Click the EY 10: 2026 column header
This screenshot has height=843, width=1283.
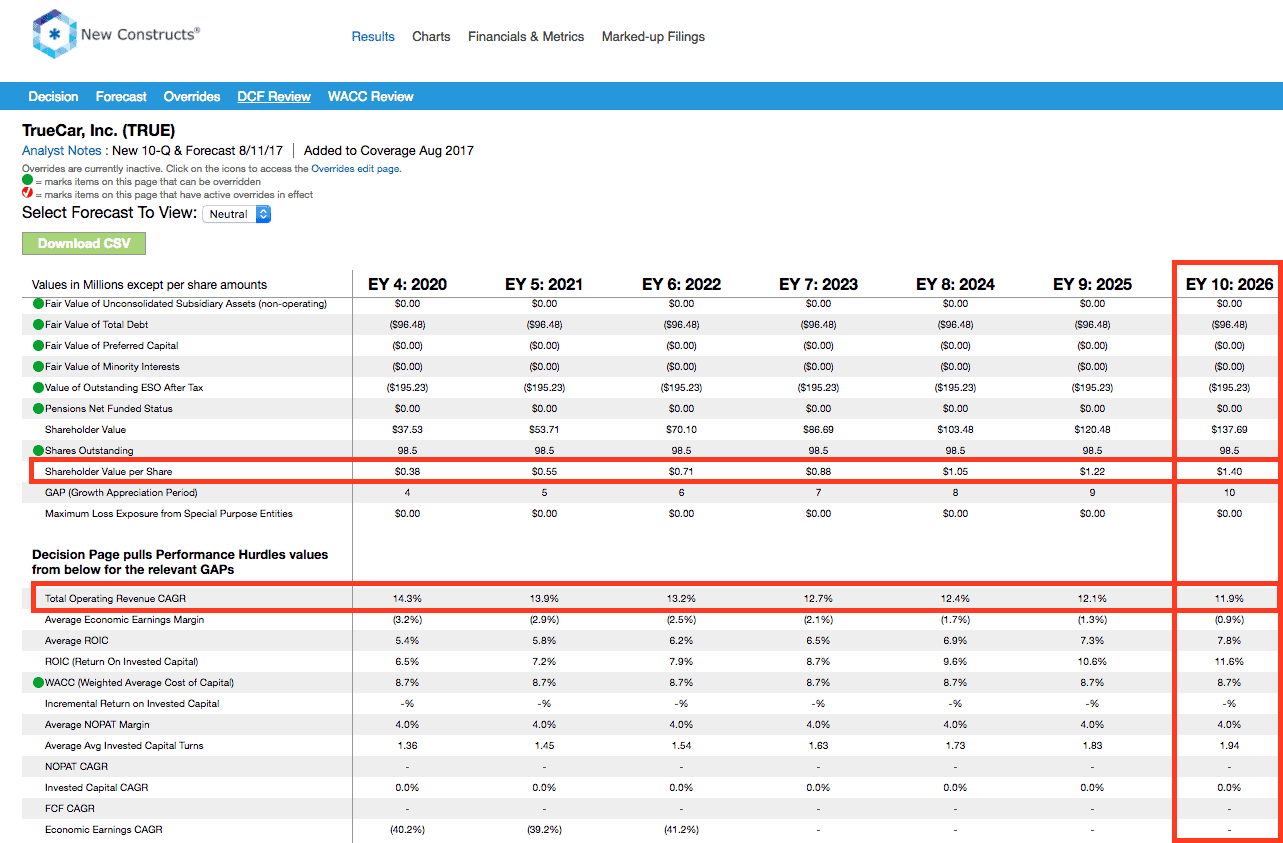(1229, 284)
